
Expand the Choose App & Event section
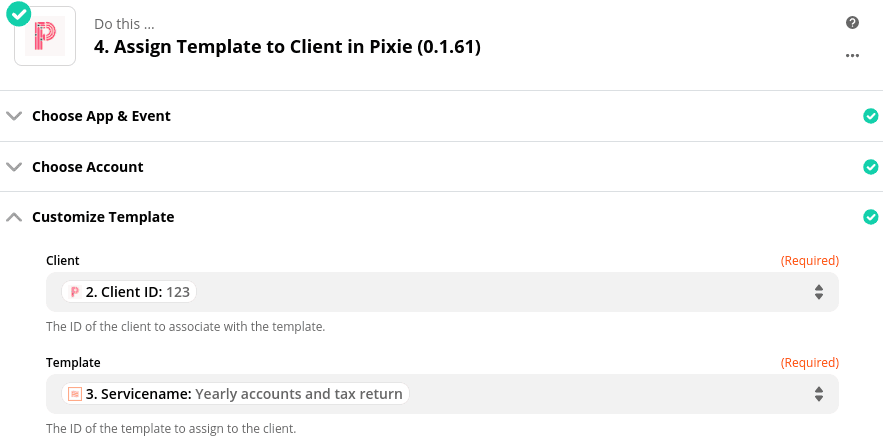14,116
